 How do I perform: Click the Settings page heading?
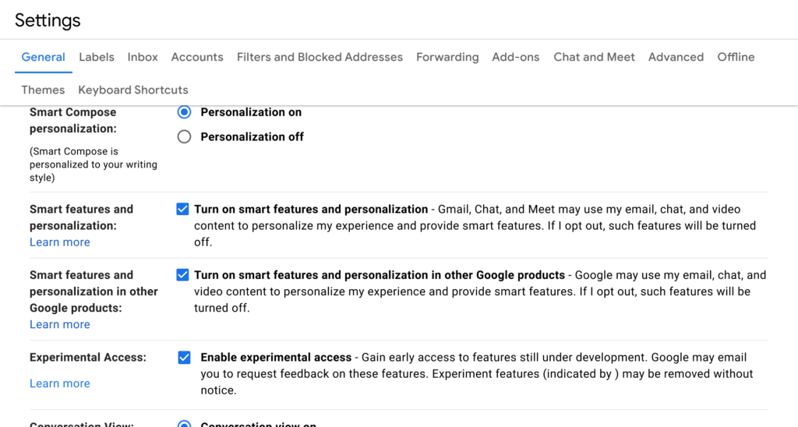[x=47, y=20]
